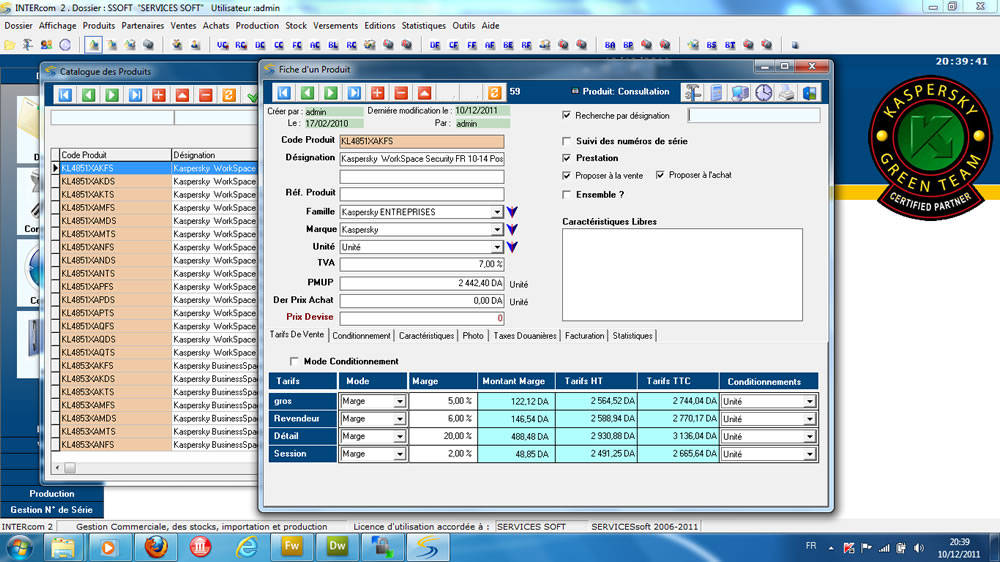Switch to Taxes Douanières tab
Screen dimensions: 1000x562
tap(525, 336)
